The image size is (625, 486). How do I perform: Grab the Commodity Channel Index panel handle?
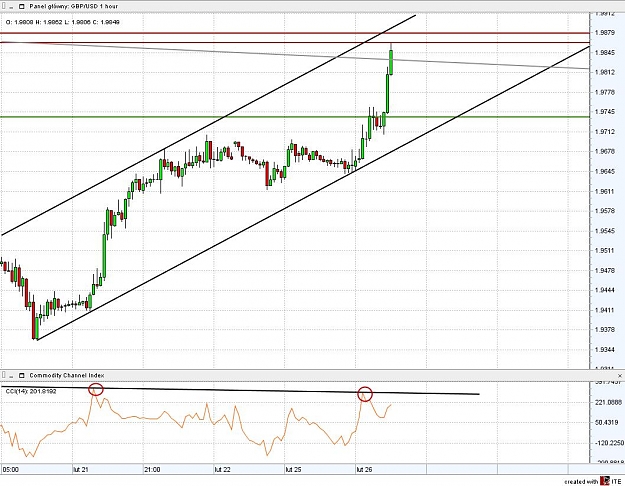coord(4,376)
